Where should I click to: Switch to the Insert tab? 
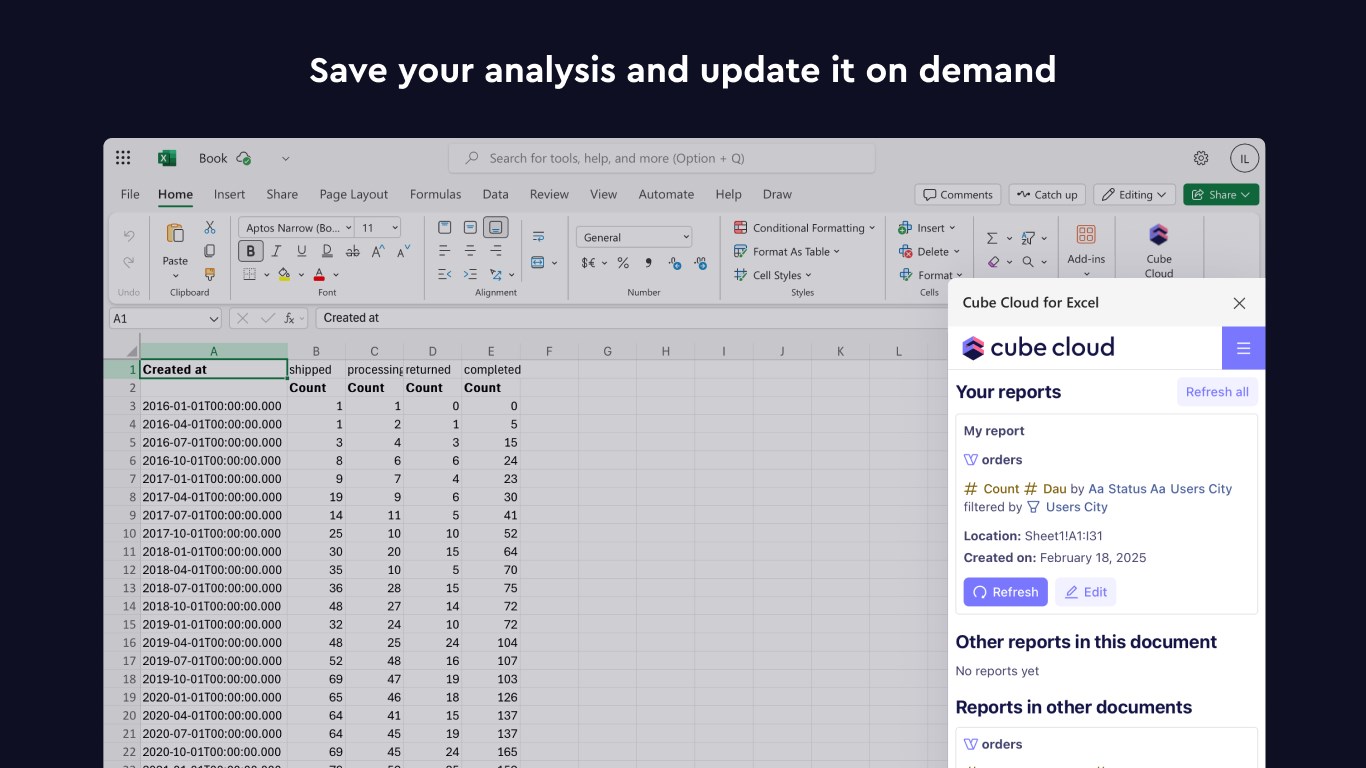(x=229, y=194)
